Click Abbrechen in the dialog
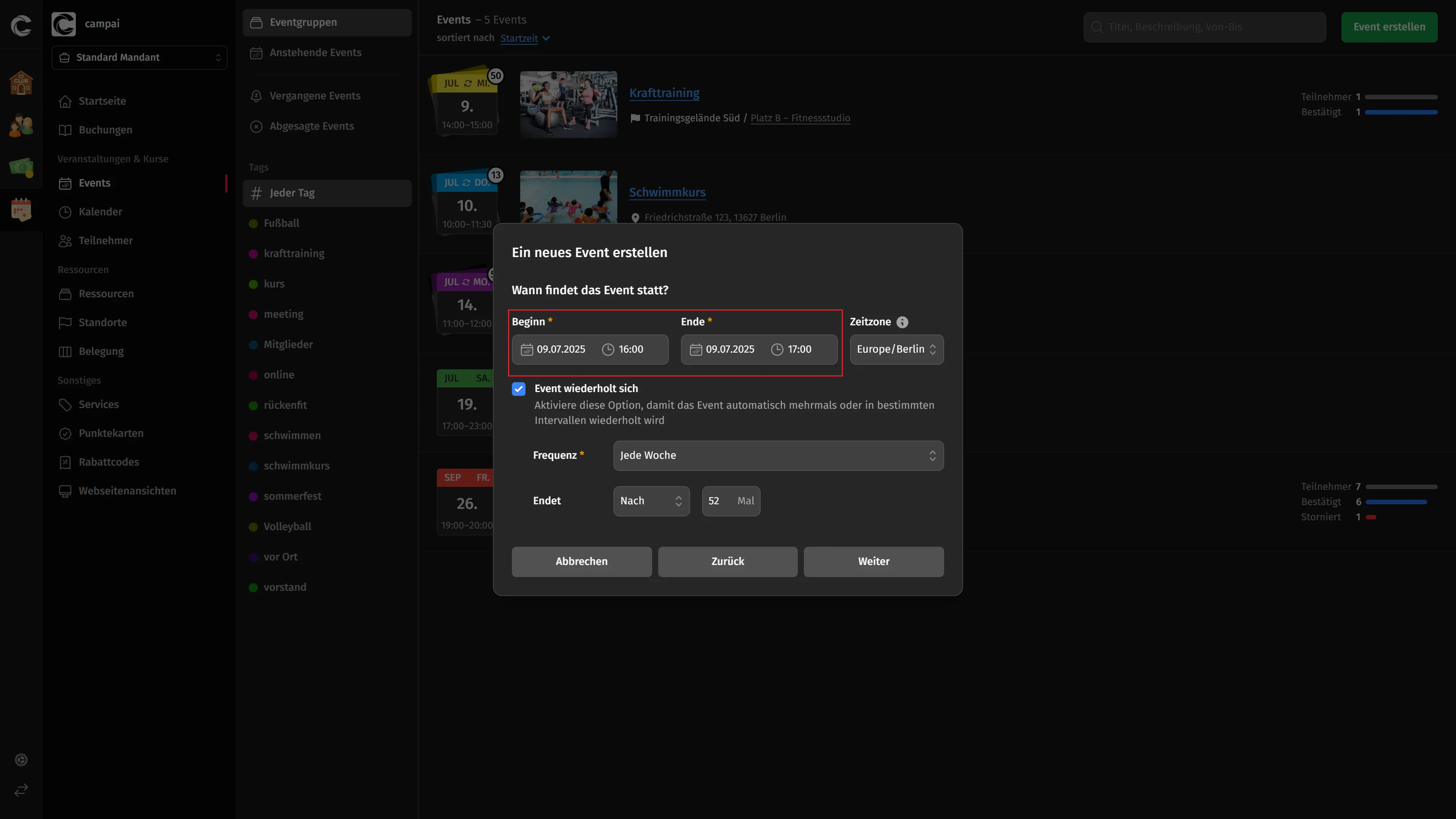 pyautogui.click(x=581, y=562)
